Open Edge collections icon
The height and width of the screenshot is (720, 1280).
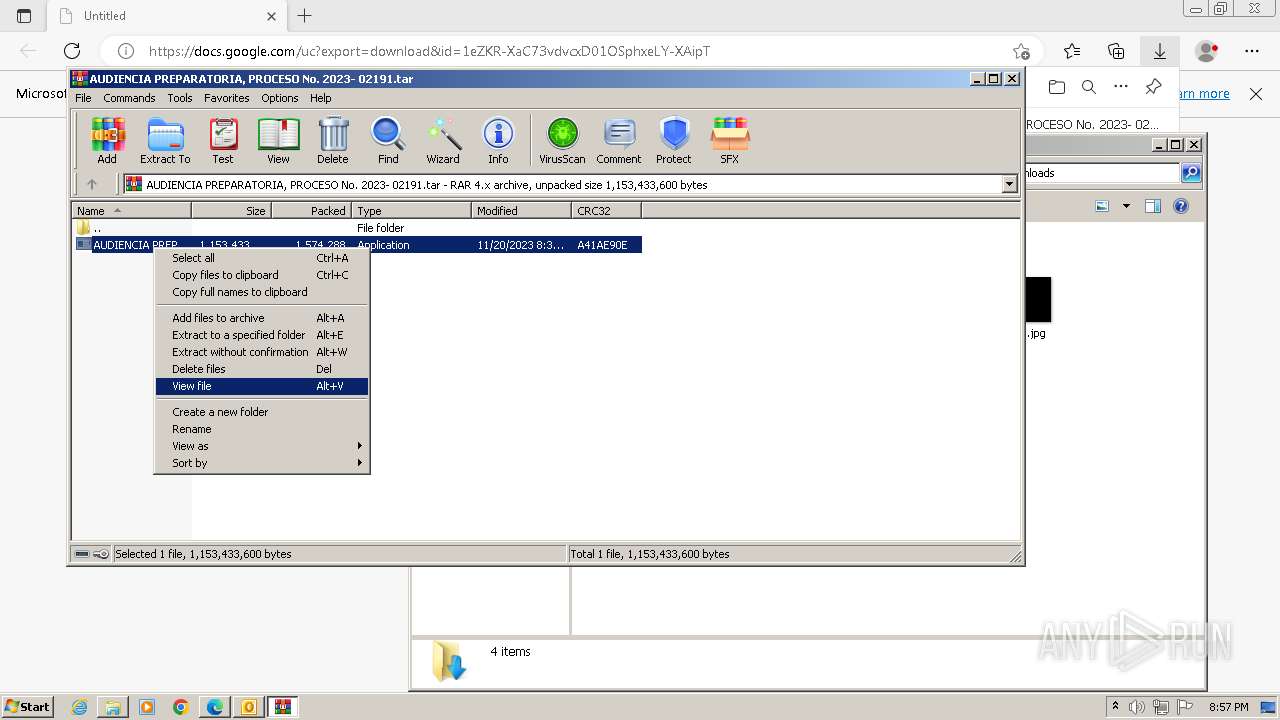pos(1116,51)
